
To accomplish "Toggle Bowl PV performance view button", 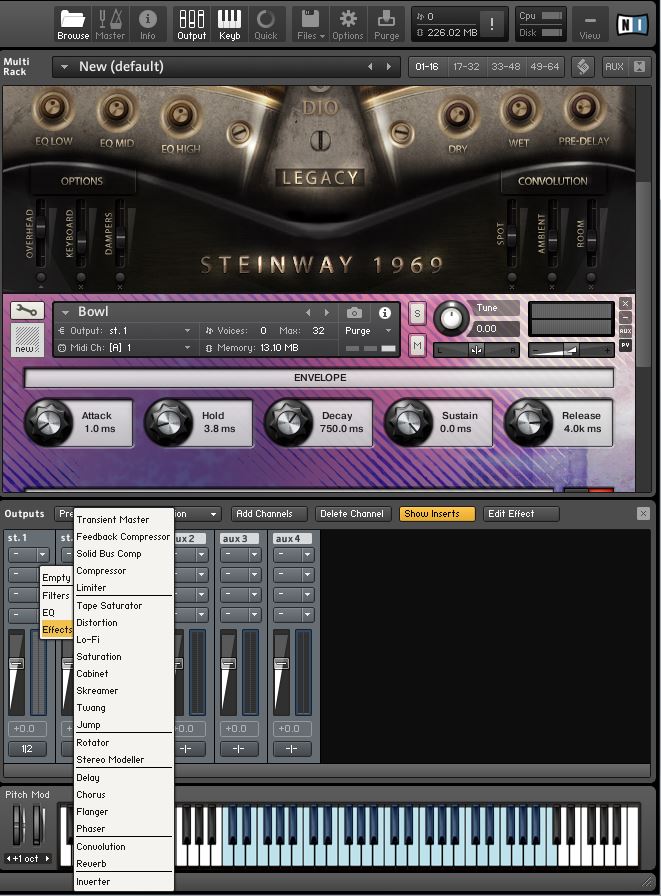I will coord(626,345).
